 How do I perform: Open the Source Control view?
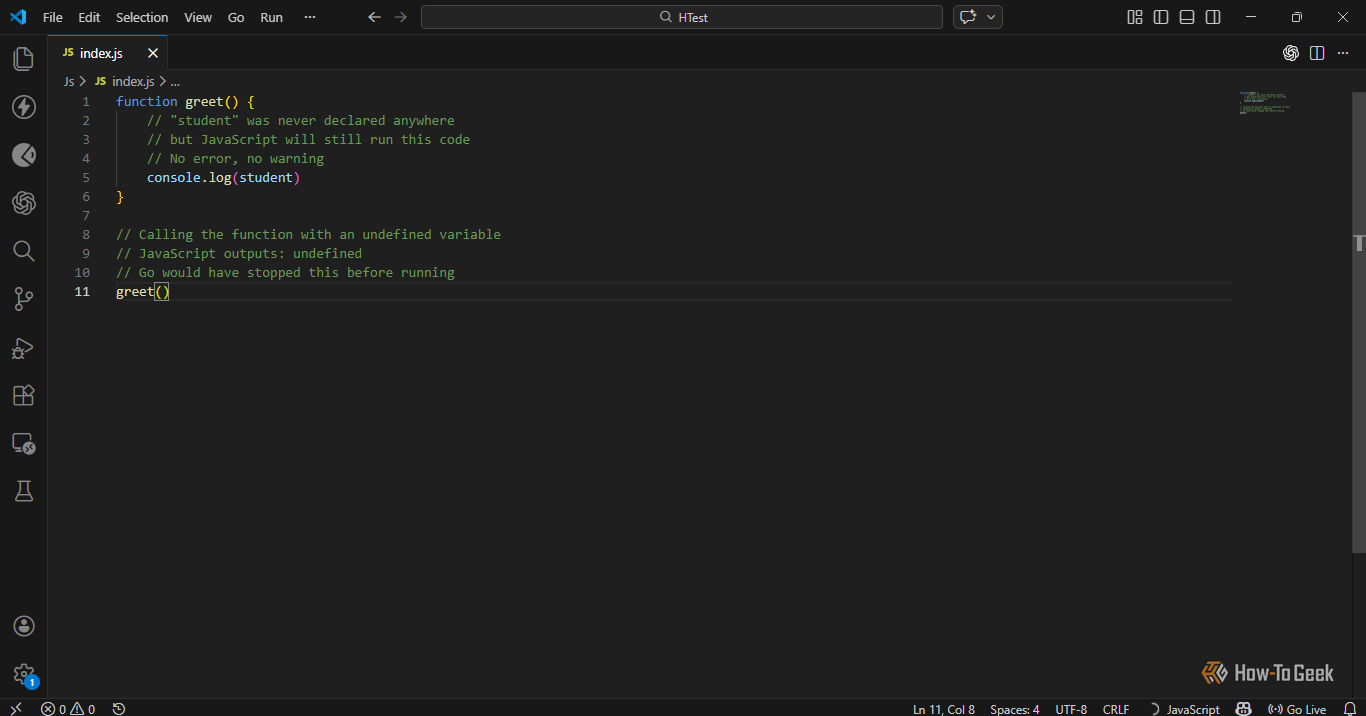click(23, 298)
